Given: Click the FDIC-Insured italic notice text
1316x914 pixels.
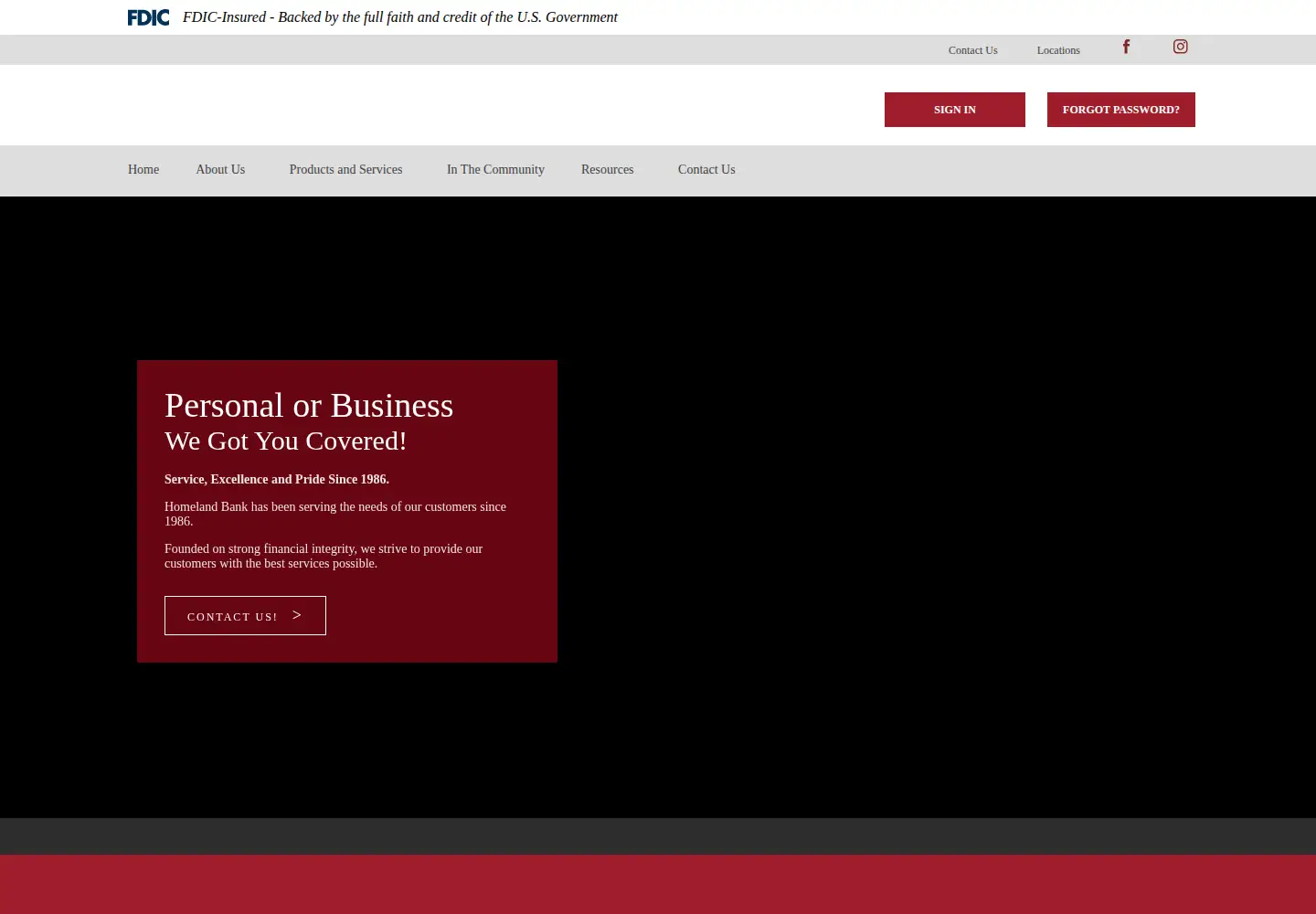Looking at the screenshot, I should (400, 17).
